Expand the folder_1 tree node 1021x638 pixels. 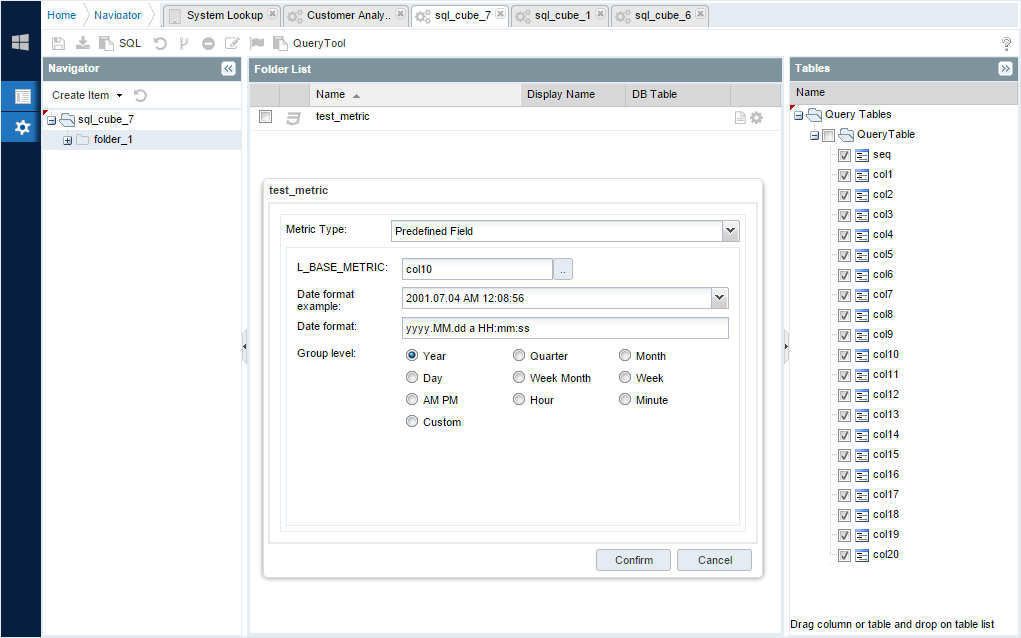point(68,140)
